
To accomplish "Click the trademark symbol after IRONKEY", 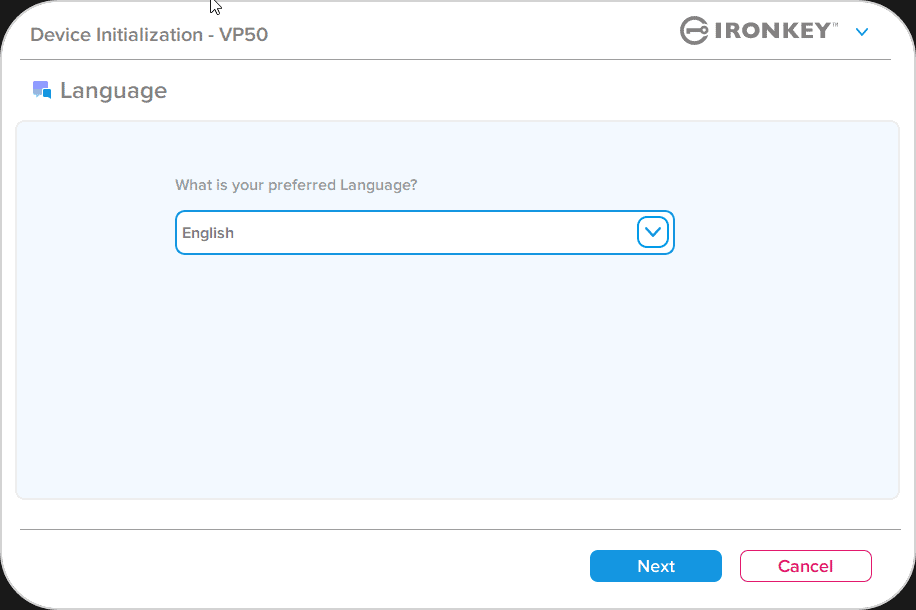I will click(x=836, y=23).
